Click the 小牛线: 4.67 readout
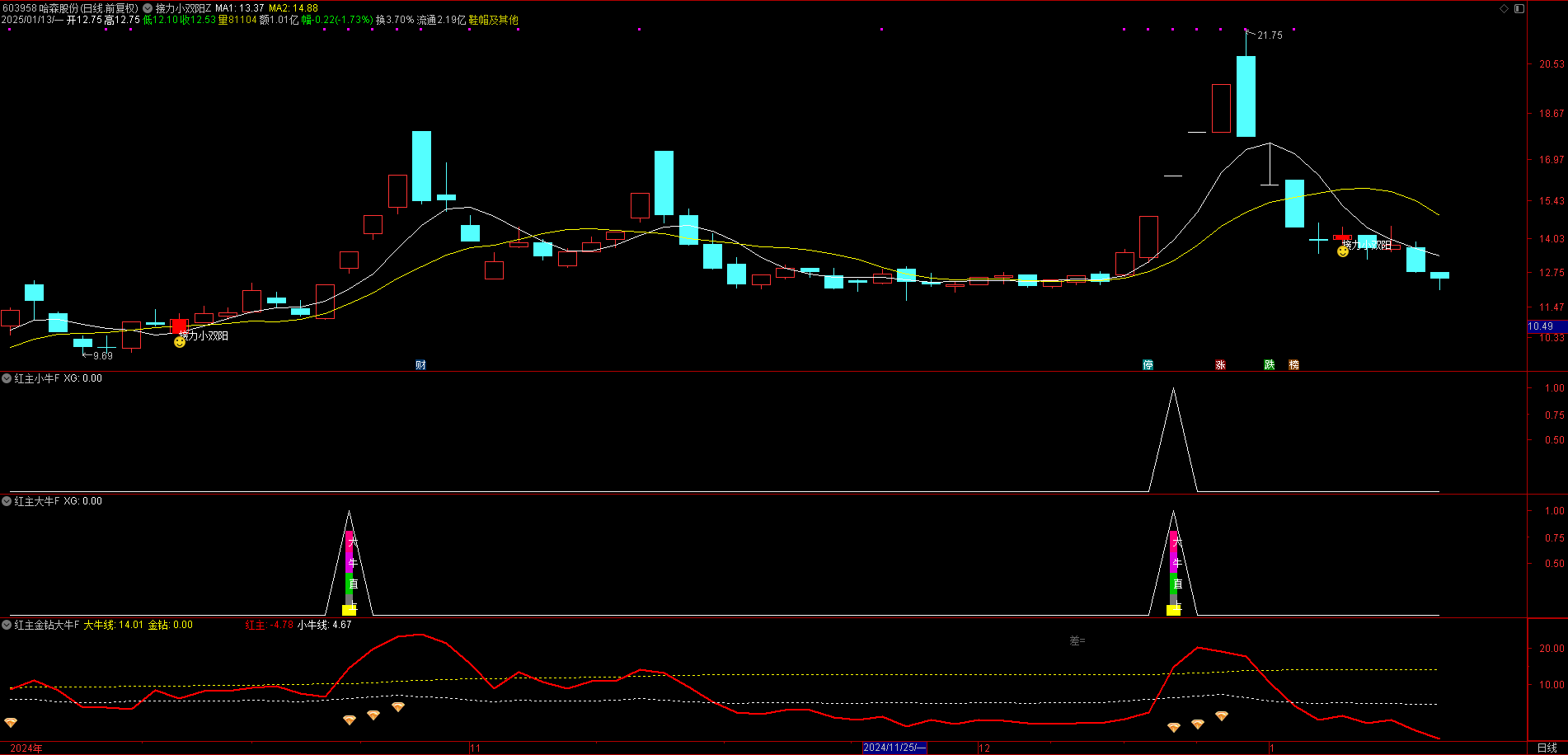Image resolution: width=1568 pixels, height=755 pixels. coord(325,625)
